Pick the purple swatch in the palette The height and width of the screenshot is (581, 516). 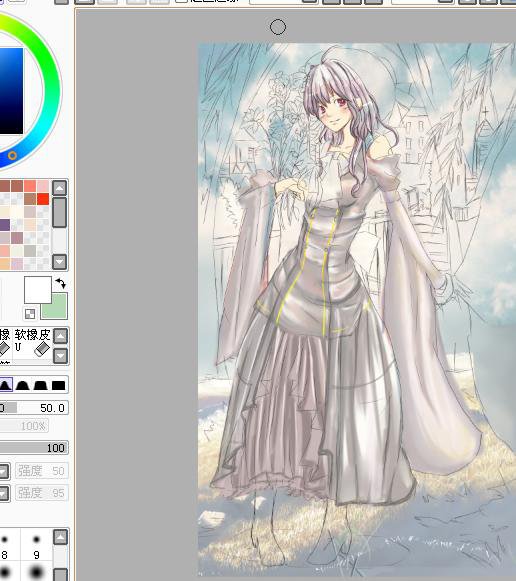pyautogui.click(x=4, y=225)
